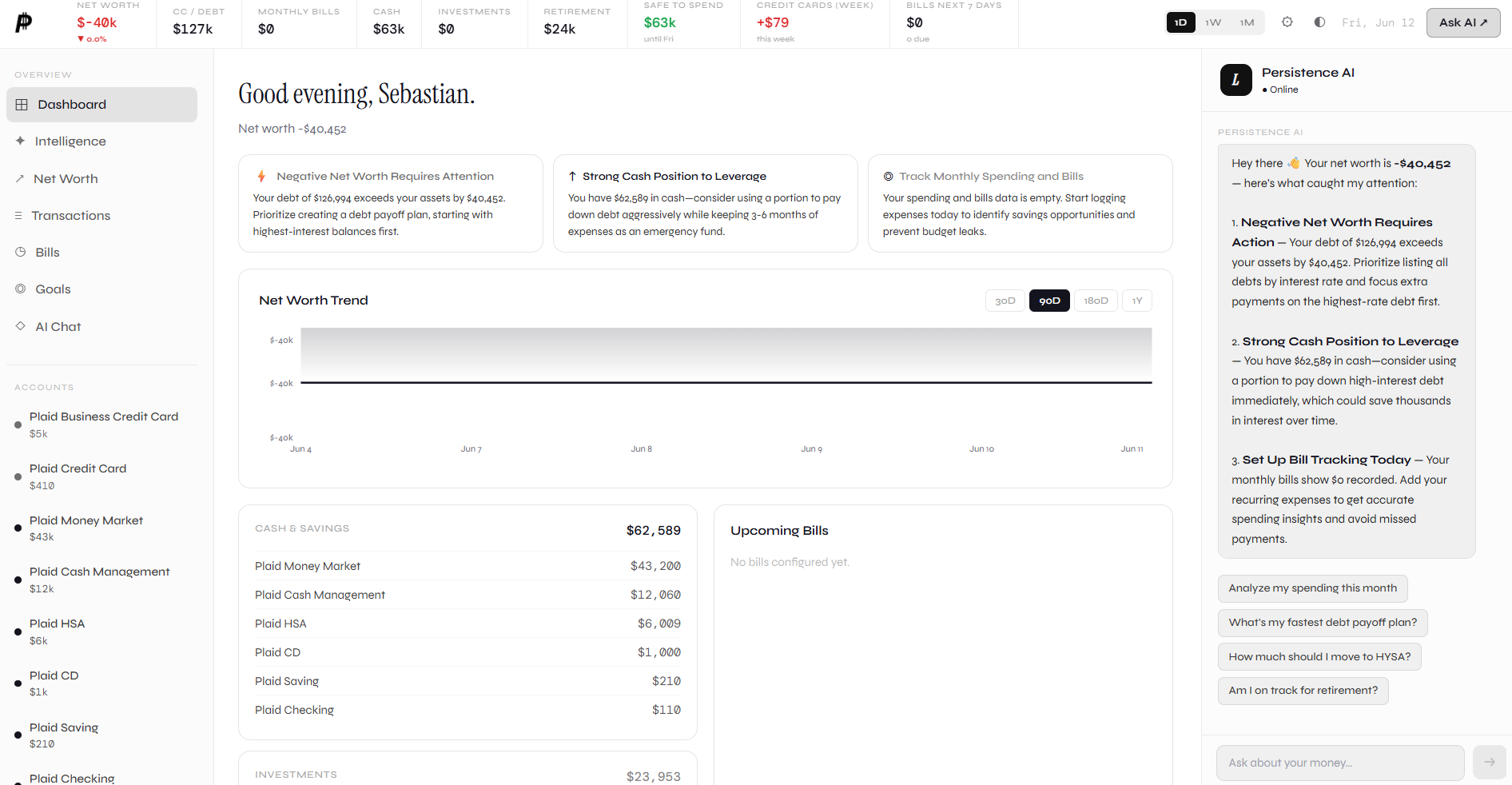
Task: Select the Plaid Business Credit Card account
Action: [101, 424]
